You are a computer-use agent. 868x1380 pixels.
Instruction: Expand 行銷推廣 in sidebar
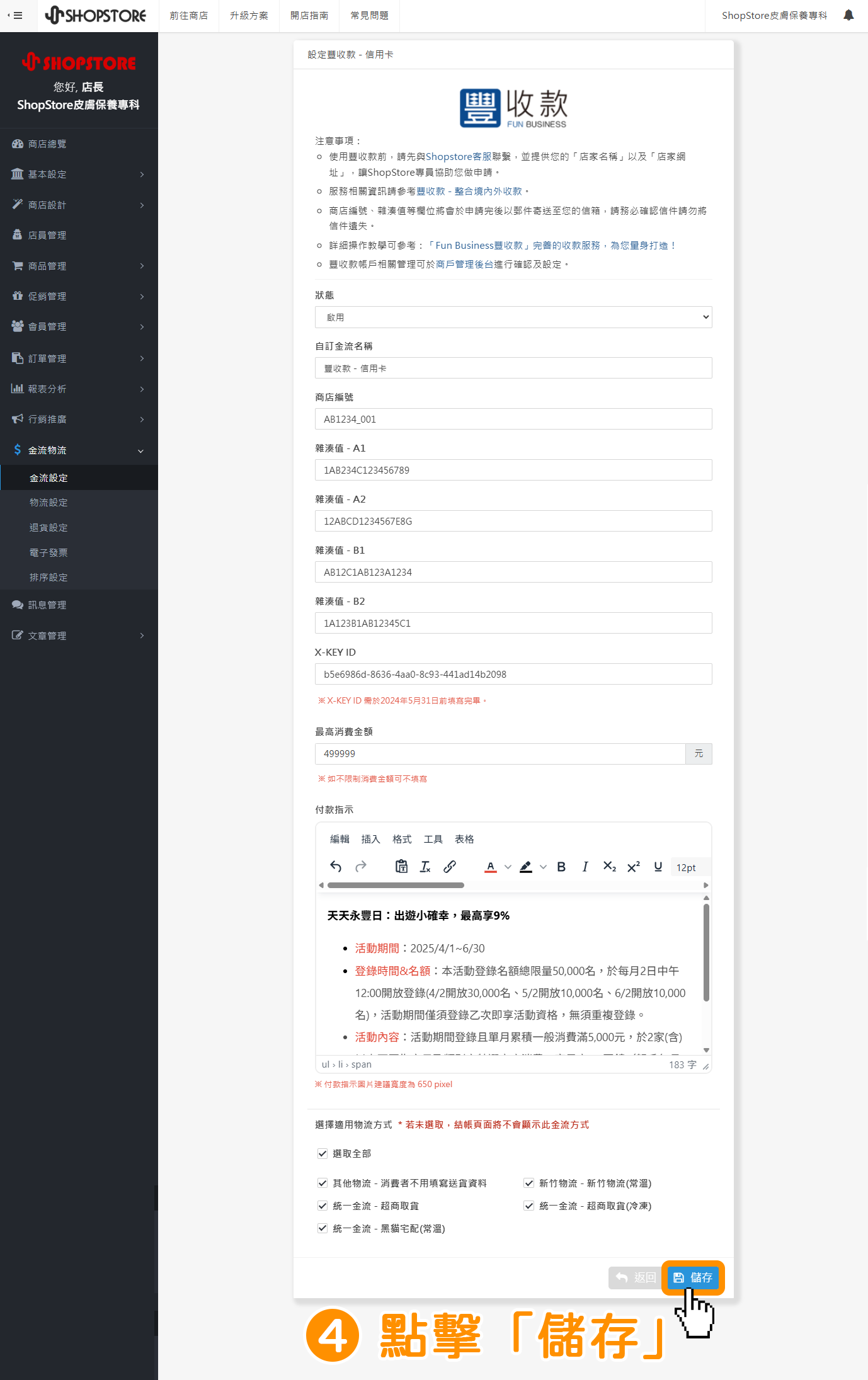tap(79, 419)
